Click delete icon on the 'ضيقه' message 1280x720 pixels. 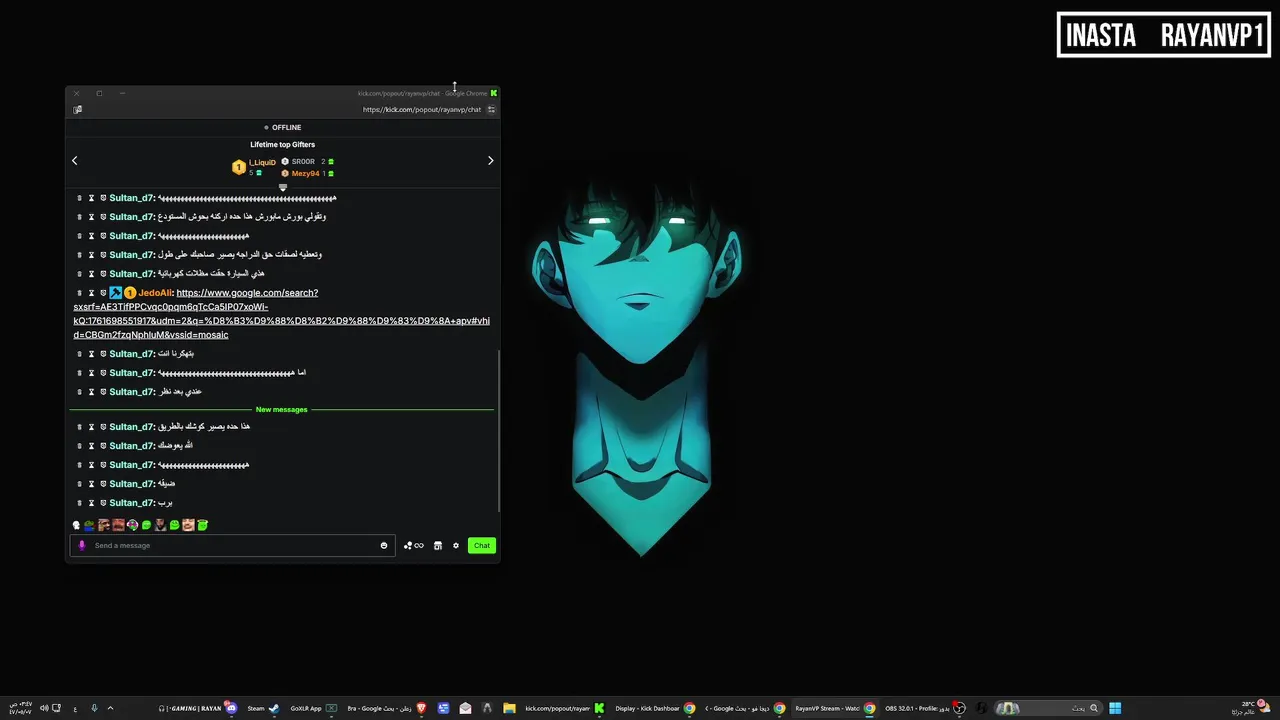click(79, 484)
